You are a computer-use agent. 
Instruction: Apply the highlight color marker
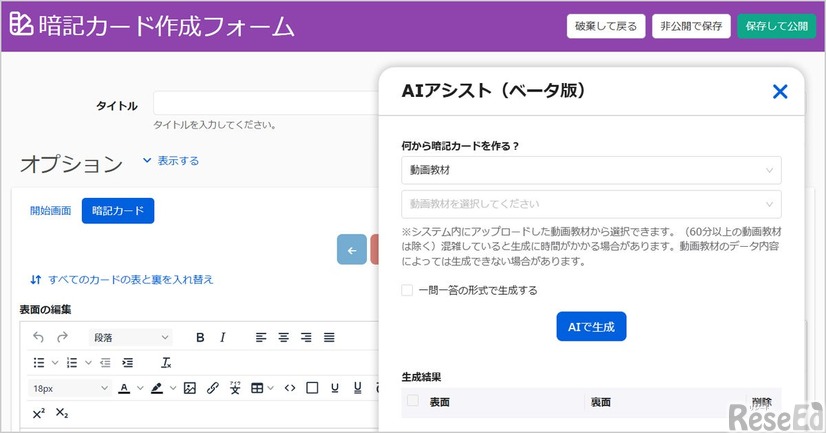(x=156, y=388)
